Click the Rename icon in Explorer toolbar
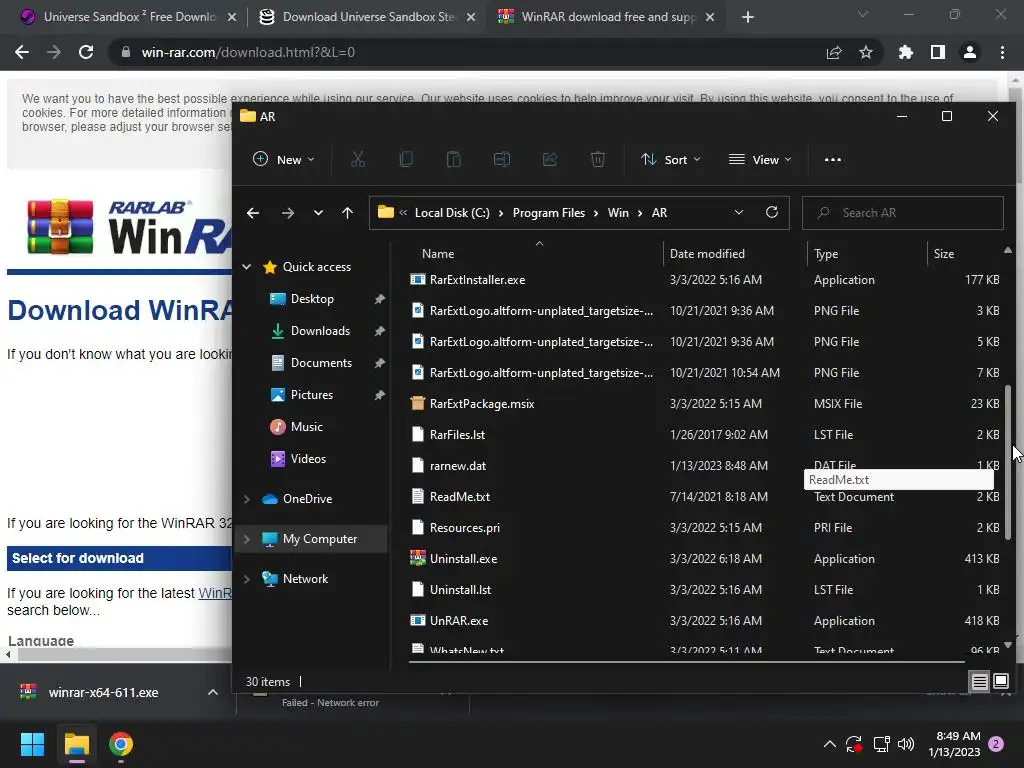 [x=502, y=159]
